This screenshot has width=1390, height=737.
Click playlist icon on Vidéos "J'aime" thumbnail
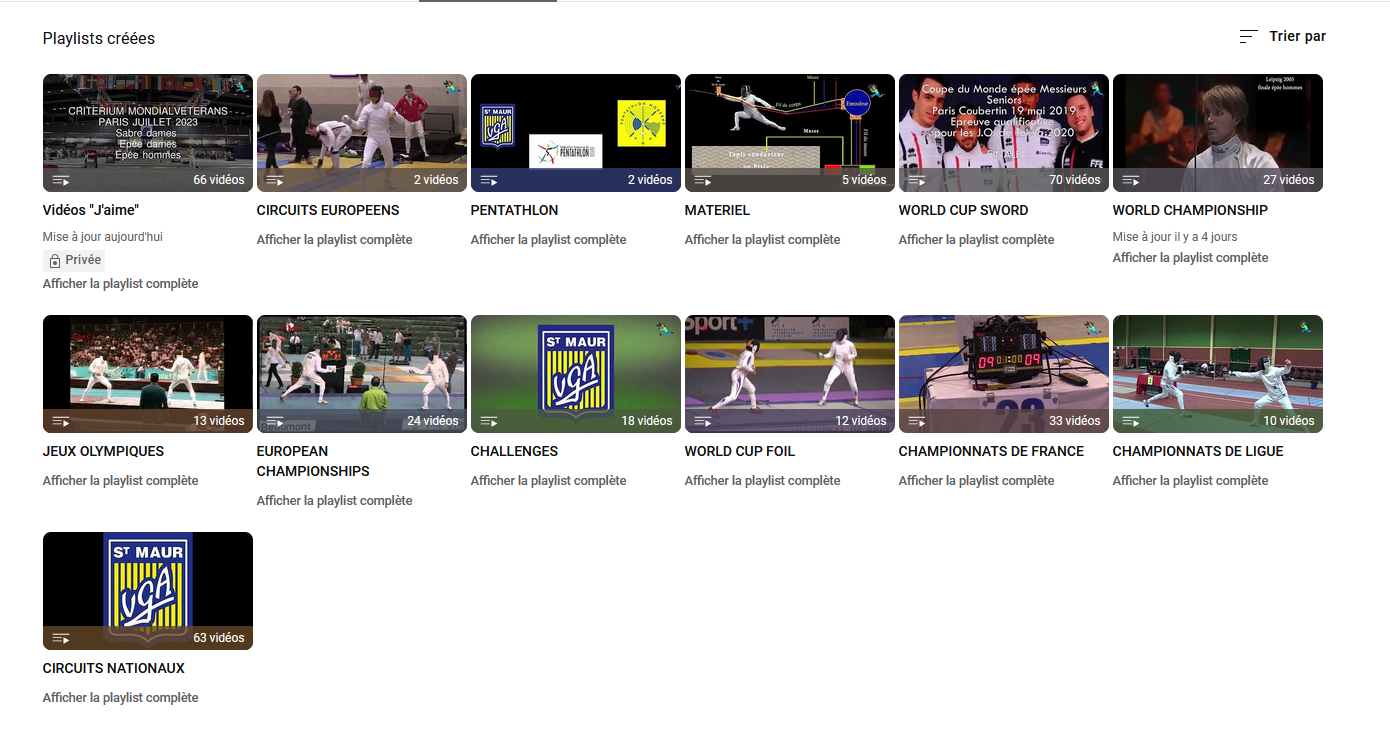61,180
